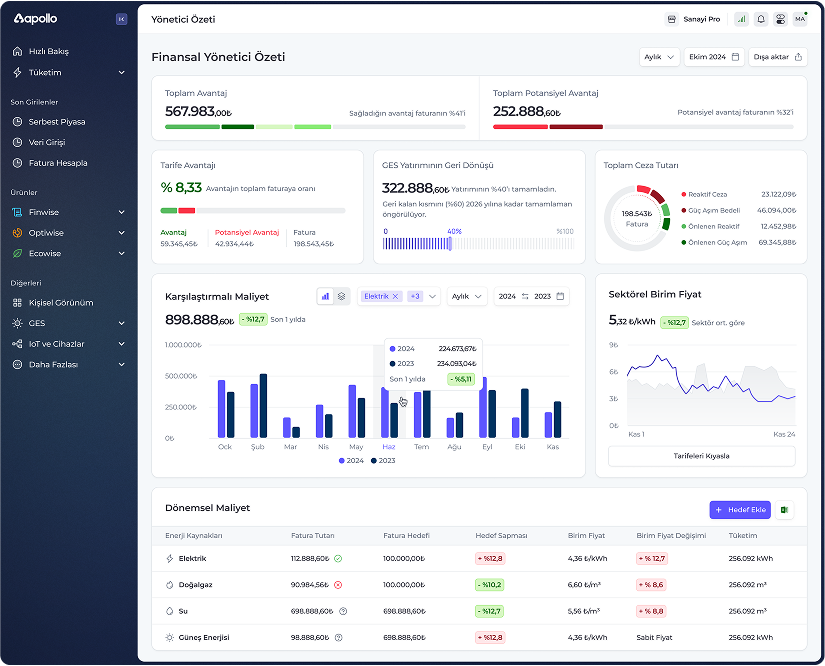Screen dimensions: 825x666
Task: Toggle the 2023 series in chart legend
Action: (383, 460)
